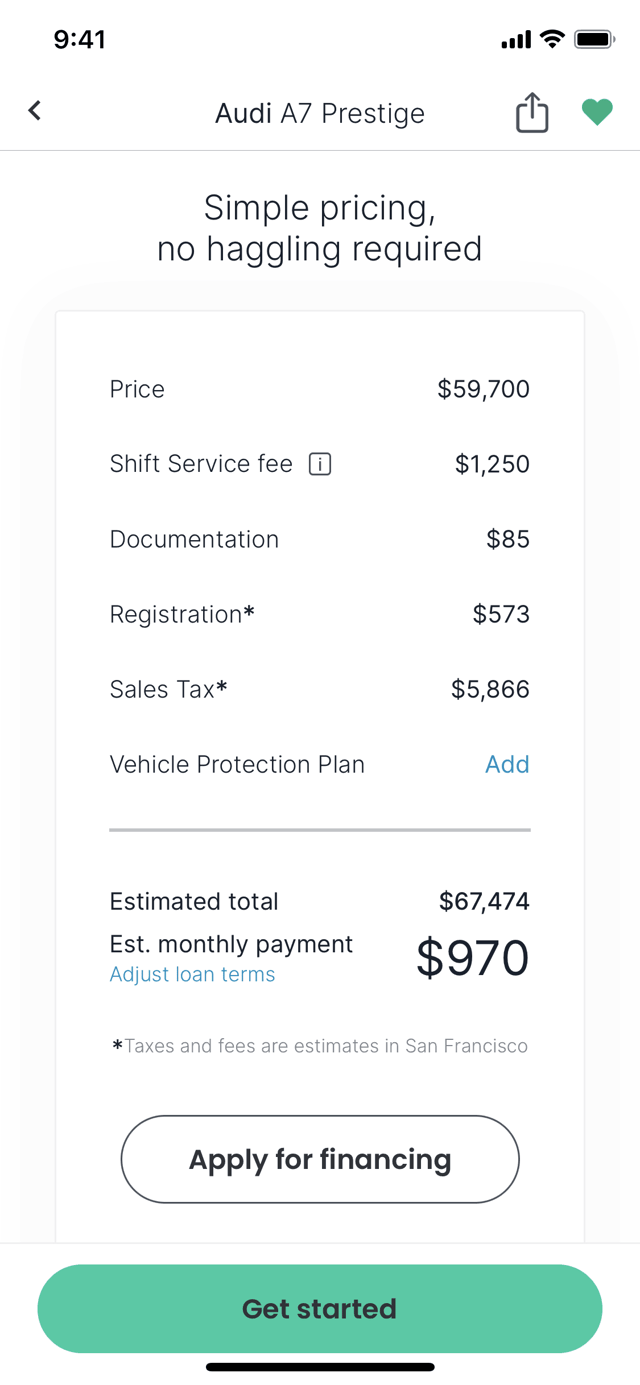640x1385 pixels.
Task: Open Adjust loan terms link
Action: point(192,974)
